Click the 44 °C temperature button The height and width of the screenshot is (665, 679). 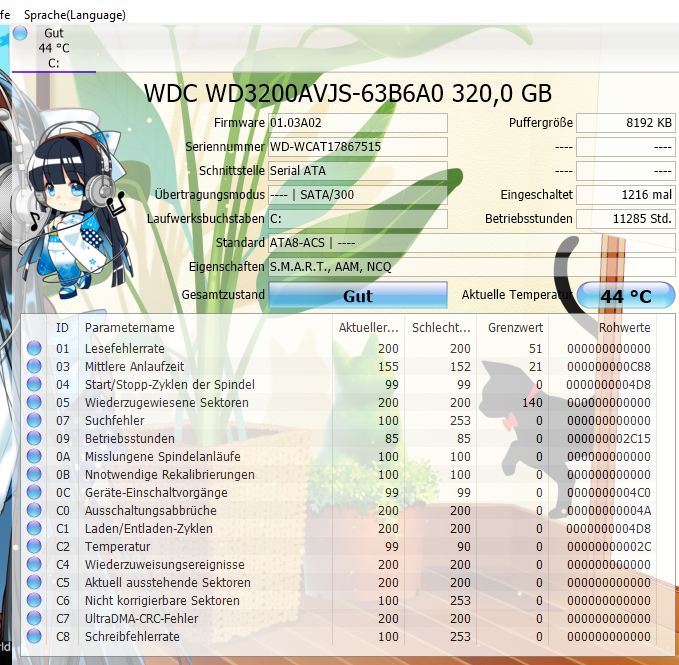click(x=626, y=295)
